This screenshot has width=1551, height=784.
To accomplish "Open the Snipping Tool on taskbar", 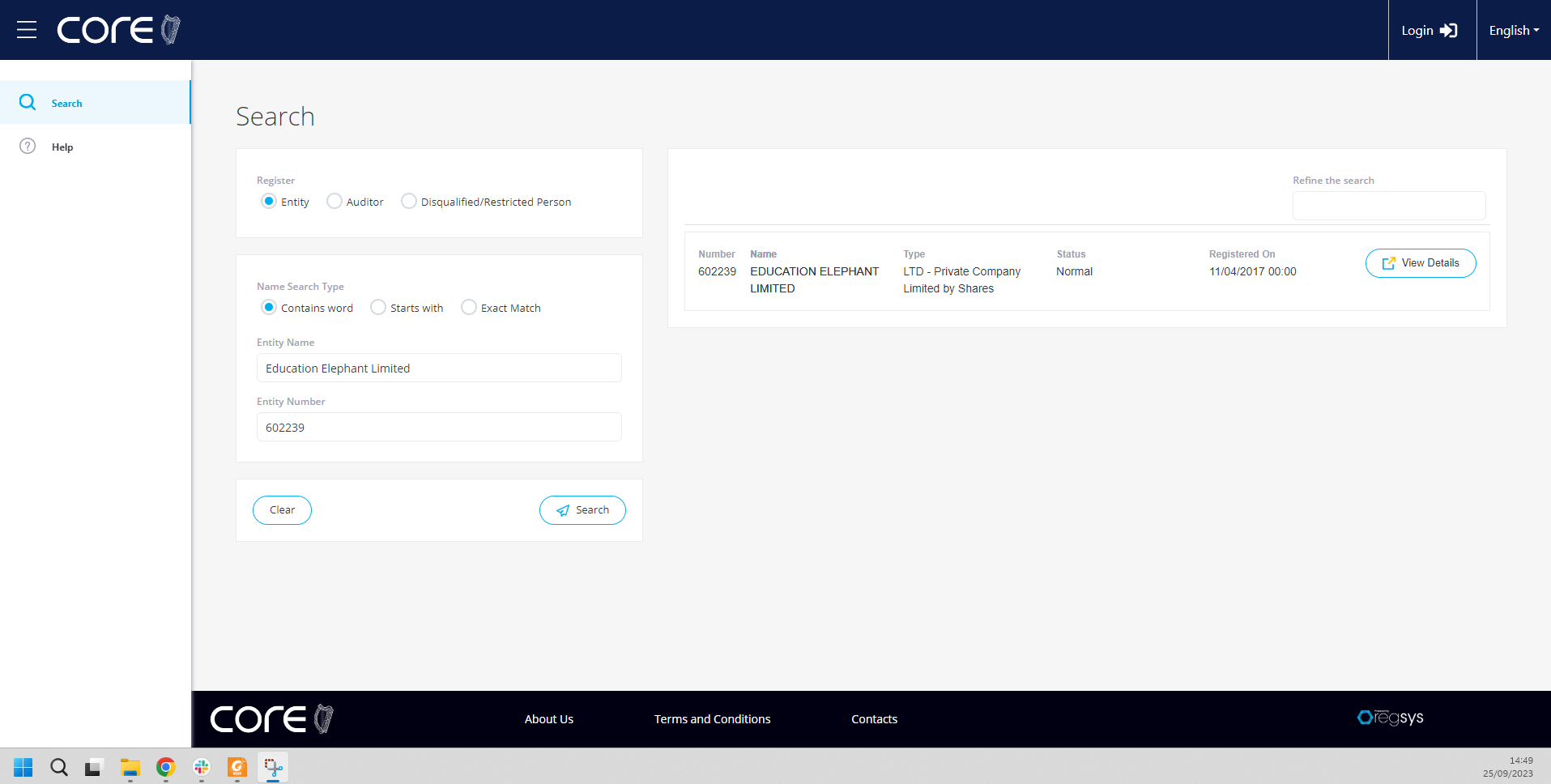I will [x=273, y=767].
